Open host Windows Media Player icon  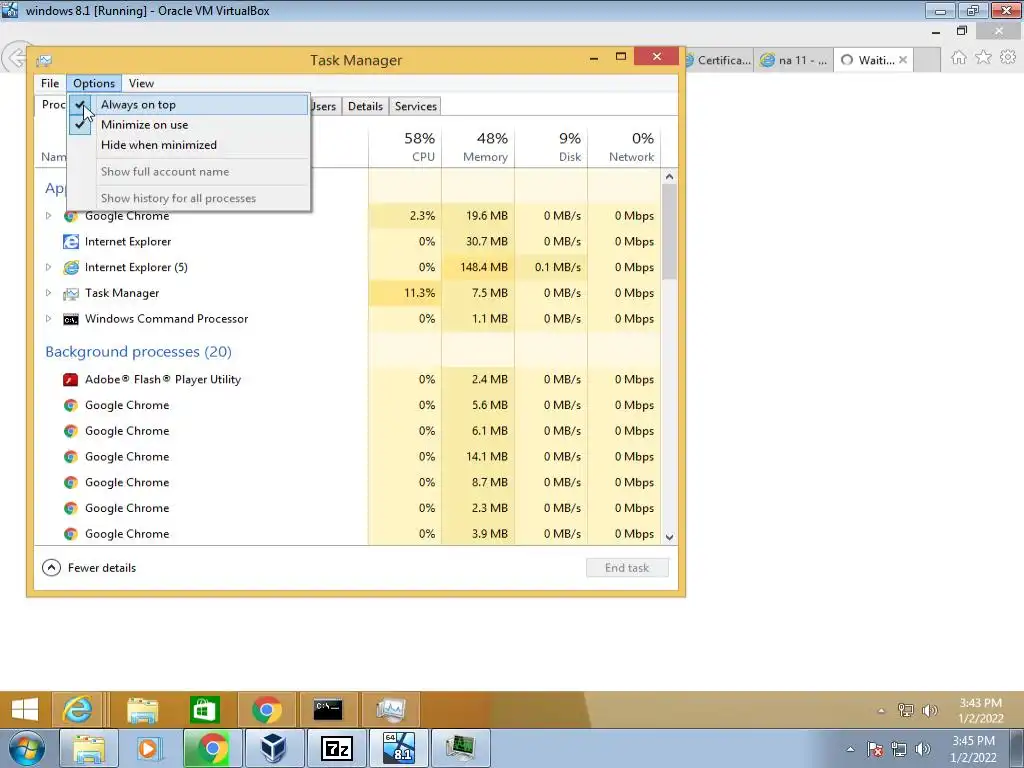point(149,748)
